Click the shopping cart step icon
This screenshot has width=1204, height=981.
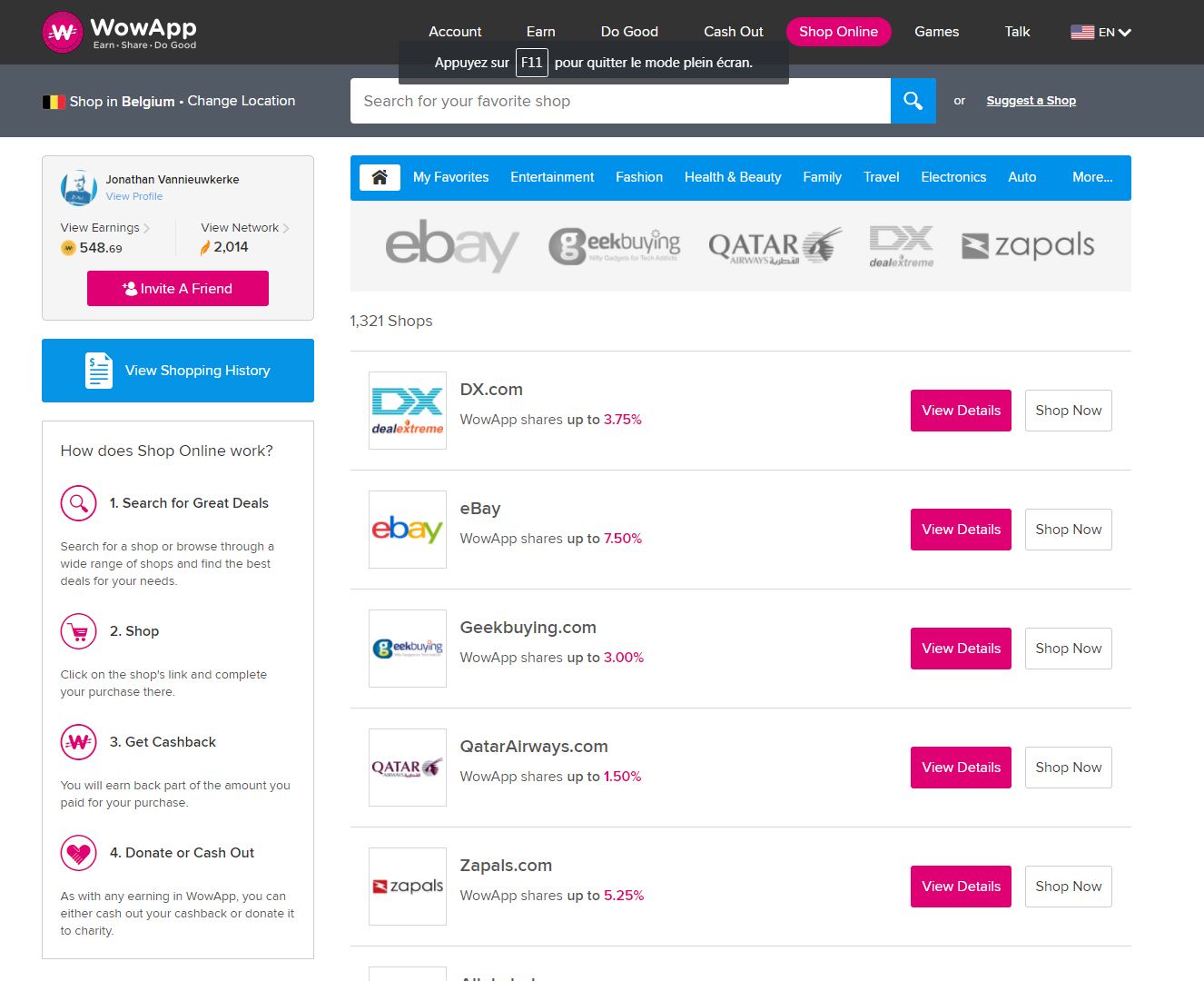[x=79, y=631]
